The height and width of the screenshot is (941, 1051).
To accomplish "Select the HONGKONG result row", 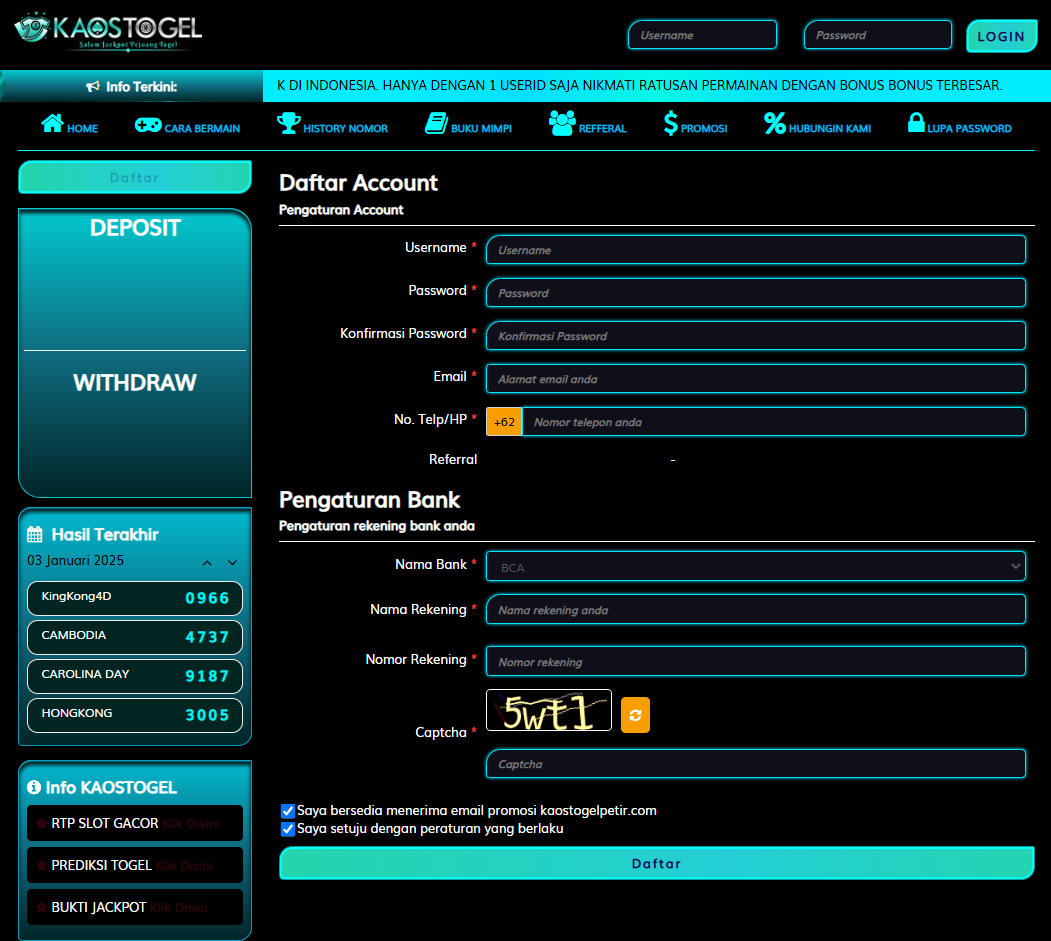I will point(135,715).
